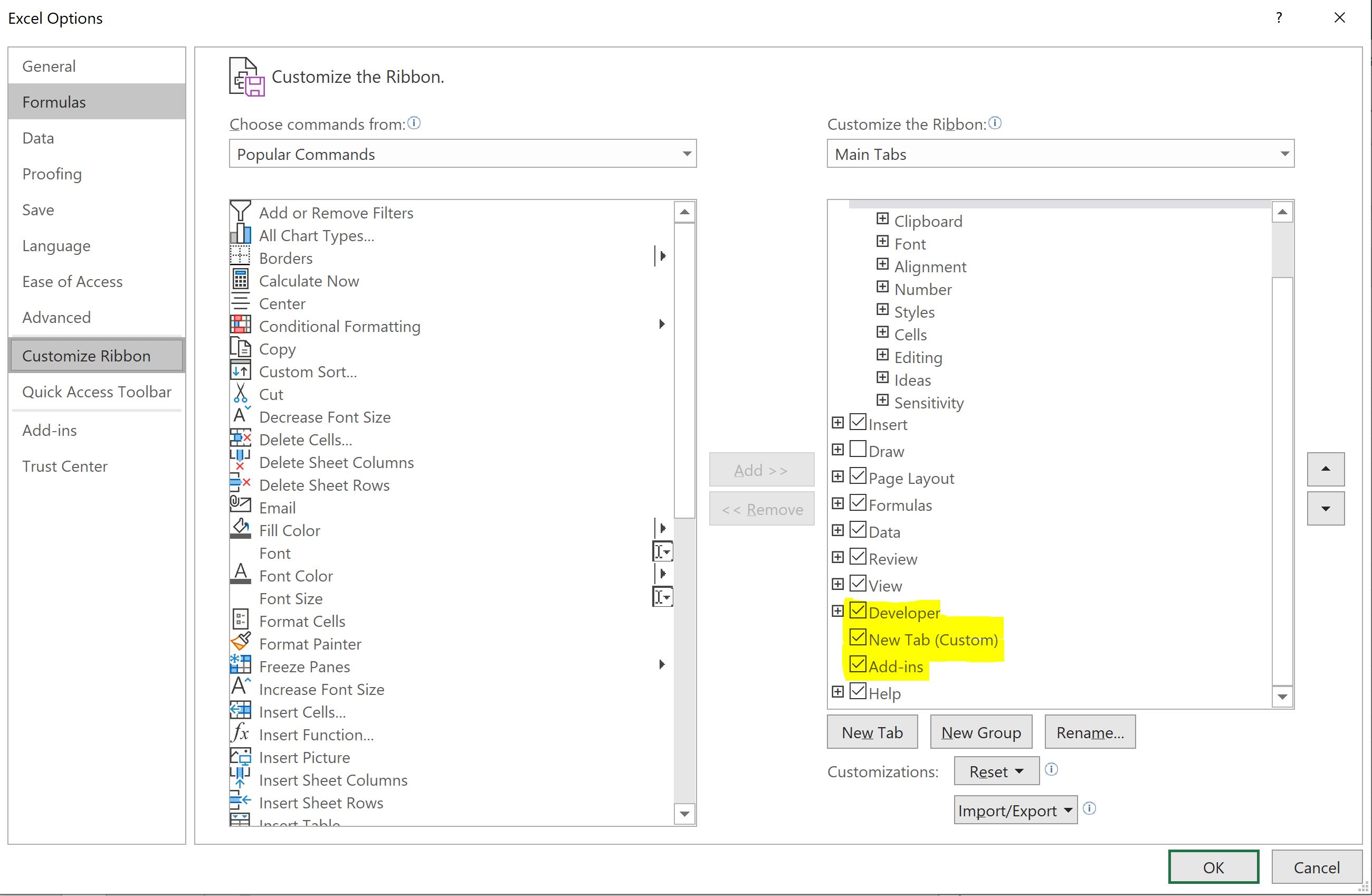The width and height of the screenshot is (1372, 896).
Task: Click the Fill Color bucket icon
Action: pyautogui.click(x=240, y=529)
